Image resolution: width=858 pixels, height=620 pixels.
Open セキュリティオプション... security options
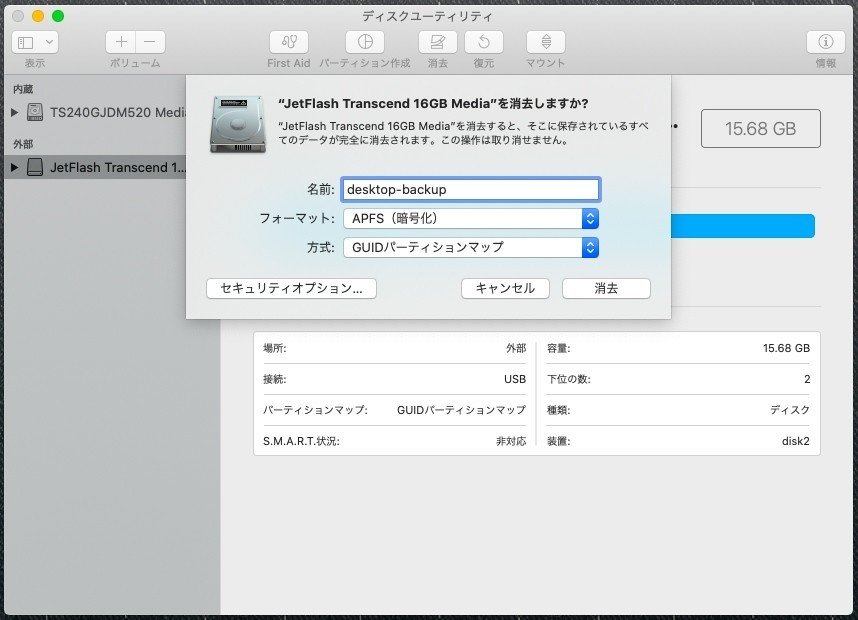(x=291, y=288)
